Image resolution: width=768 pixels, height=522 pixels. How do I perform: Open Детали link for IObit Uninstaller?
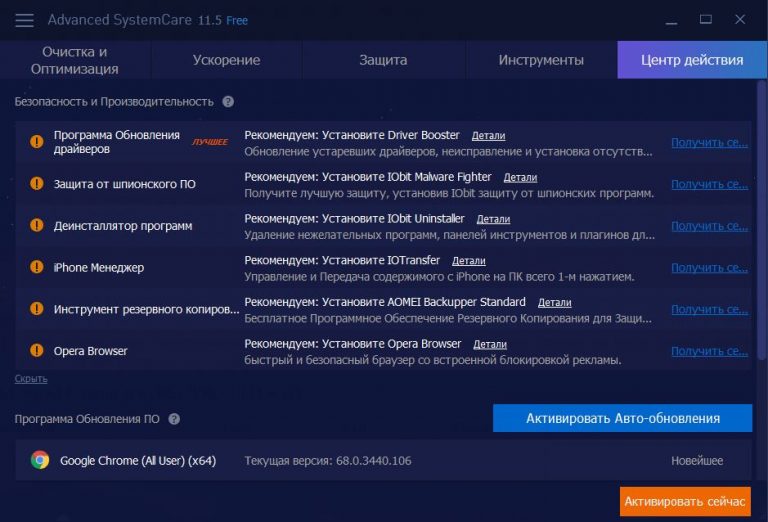[493, 219]
